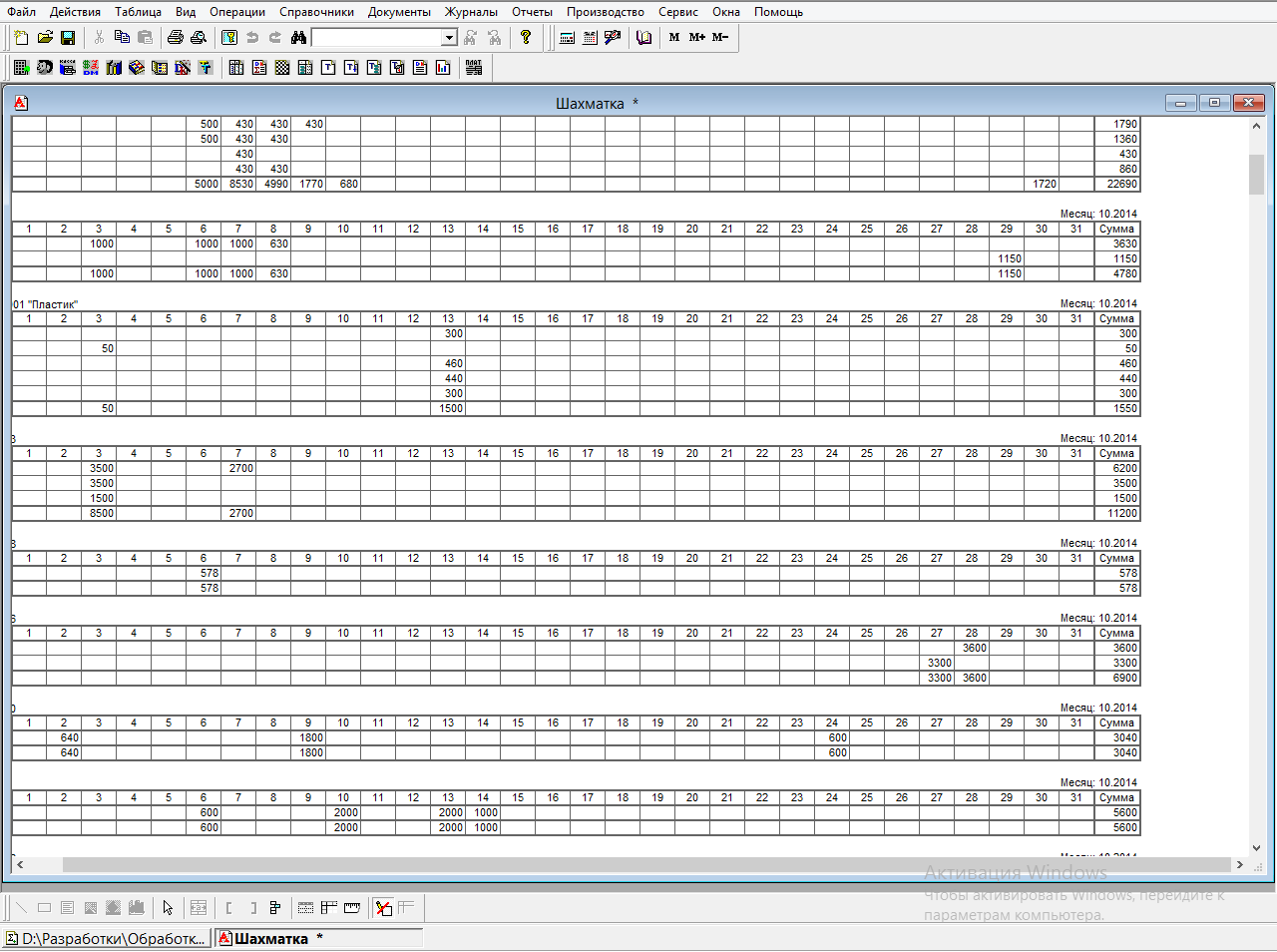Toggle grid lines display in bottom toolbar
The height and width of the screenshot is (952, 1277).
coord(306,907)
